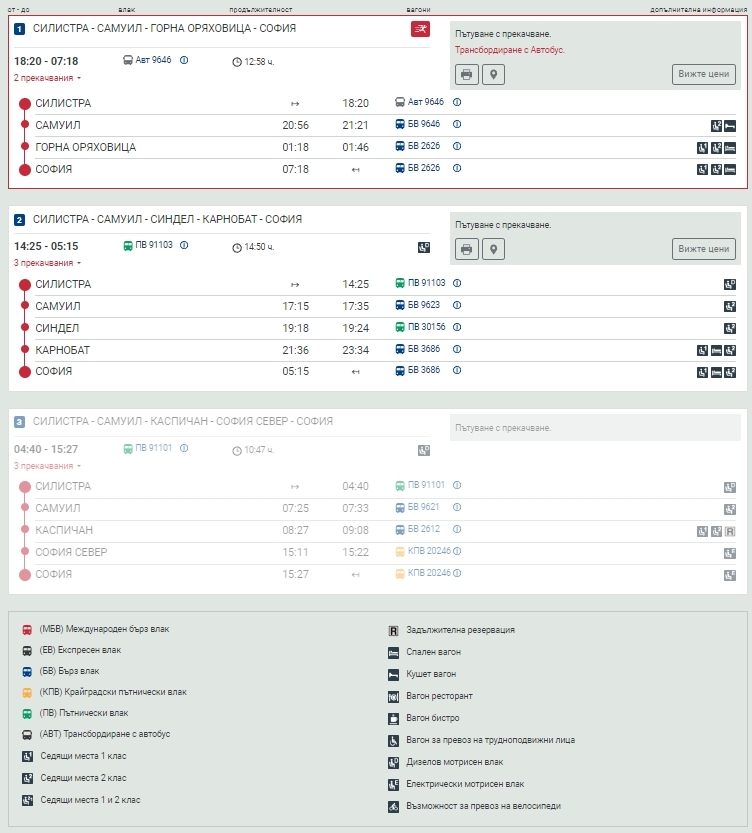Print route 2 using the printer button
This screenshot has width=752, height=833.
coord(466,248)
